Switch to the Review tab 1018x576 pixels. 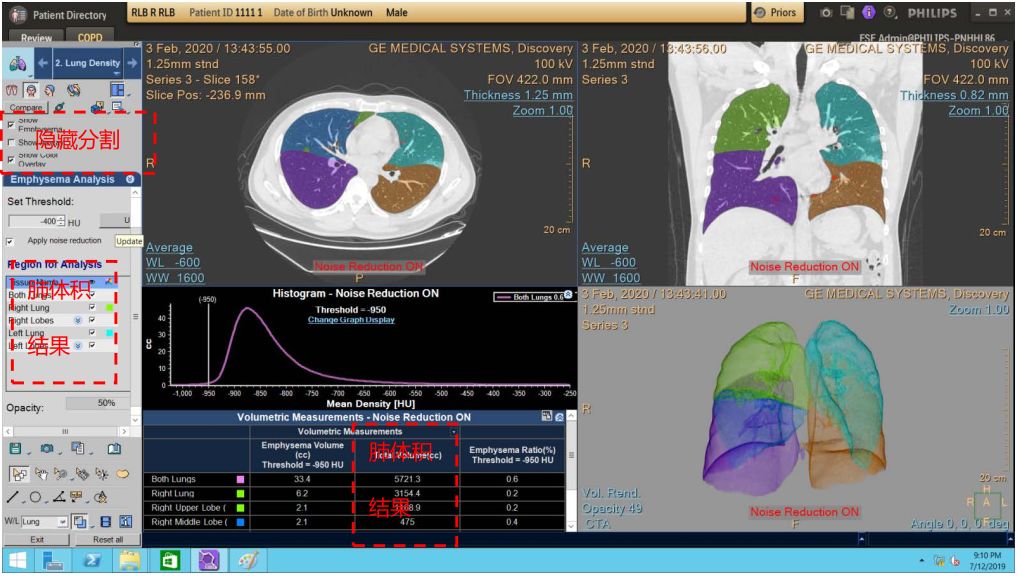pos(36,38)
